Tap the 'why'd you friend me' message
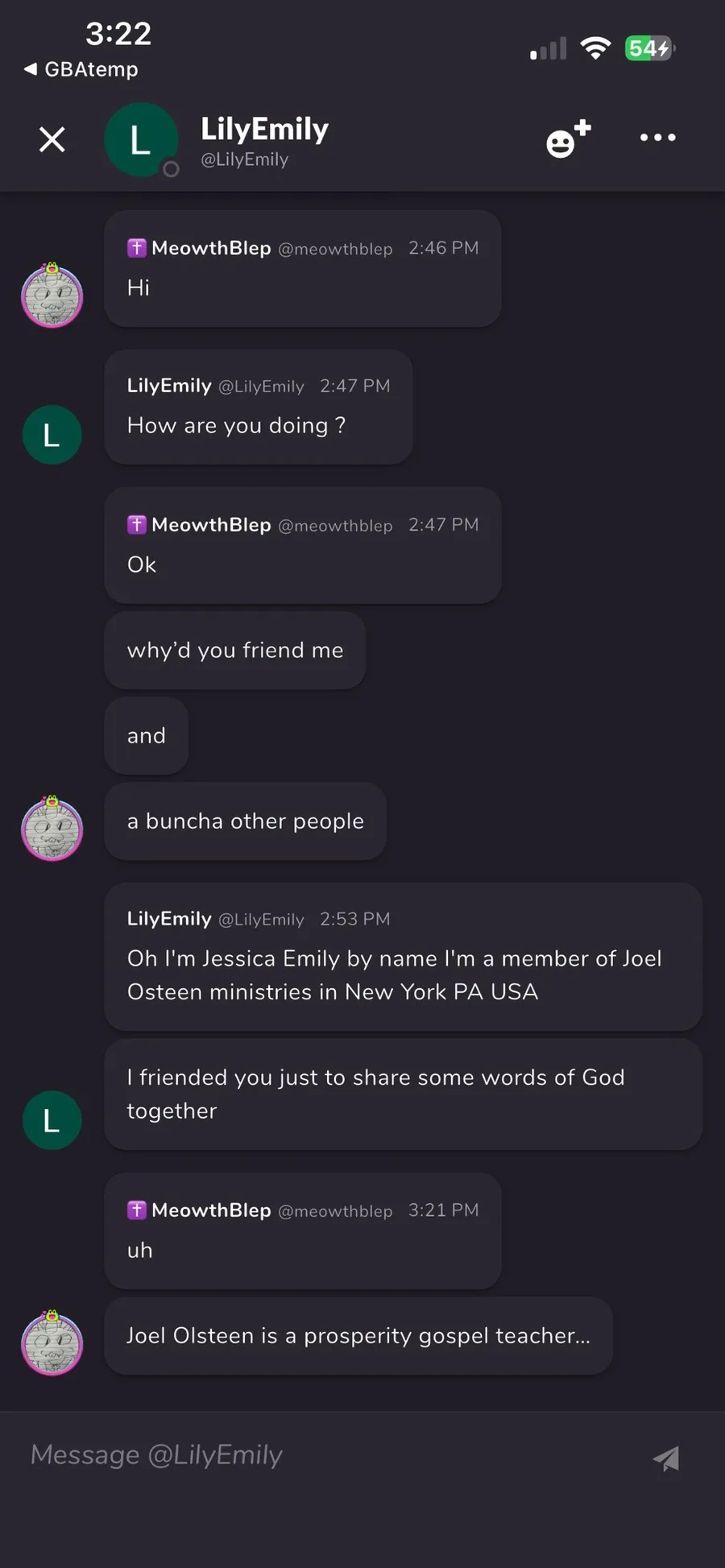The width and height of the screenshot is (725, 1568). click(x=235, y=650)
